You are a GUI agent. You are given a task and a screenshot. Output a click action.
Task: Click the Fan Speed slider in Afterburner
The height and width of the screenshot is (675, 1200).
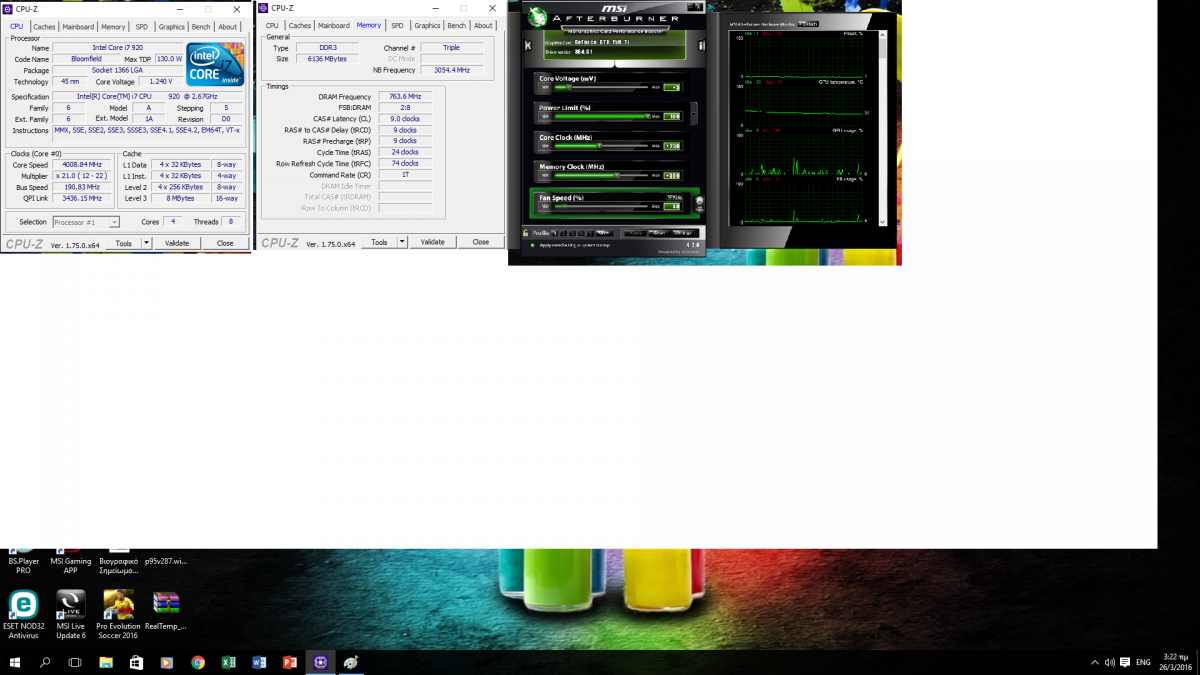(x=600, y=207)
